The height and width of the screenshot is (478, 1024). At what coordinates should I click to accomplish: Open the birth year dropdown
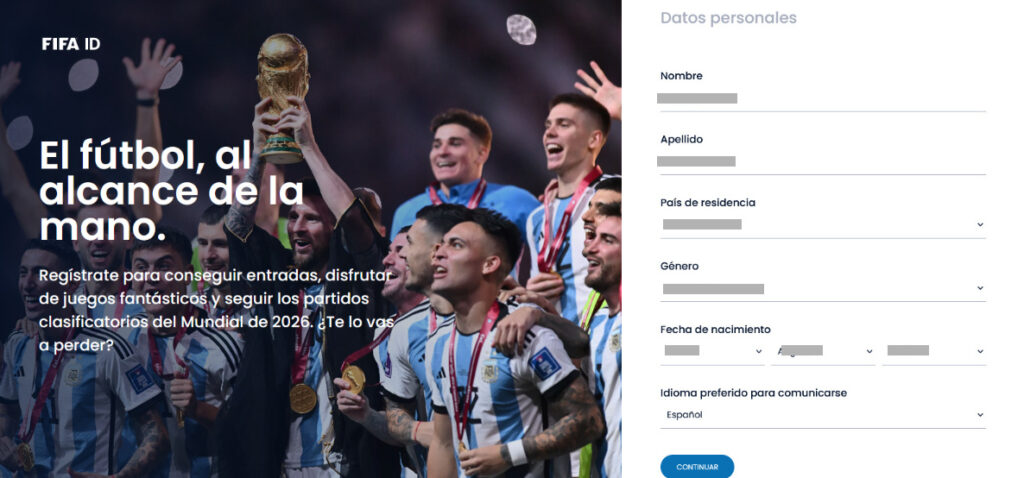[x=934, y=351]
